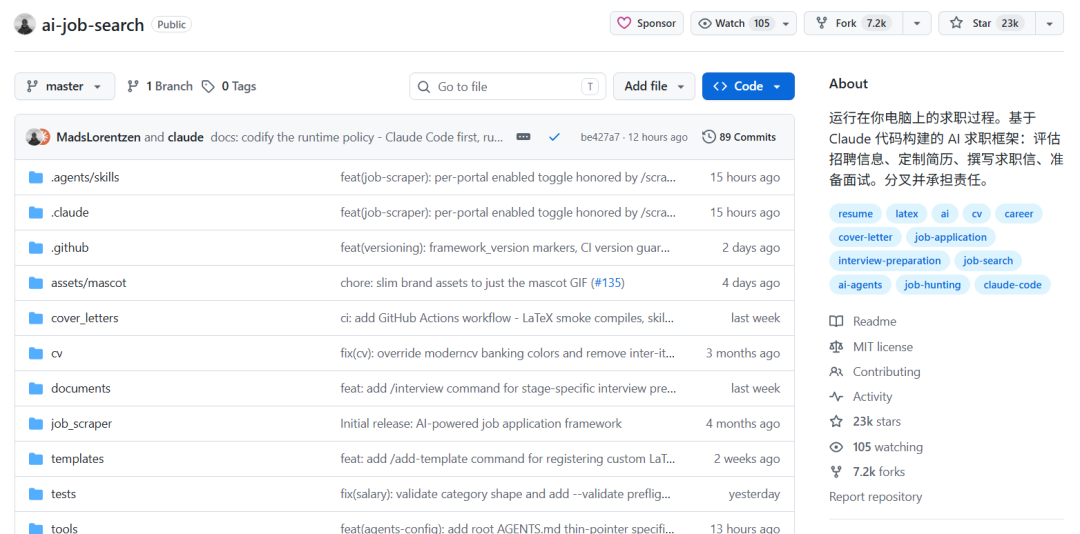The image size is (1080, 534).
Task: Select the latex topic tag
Action: (x=906, y=214)
